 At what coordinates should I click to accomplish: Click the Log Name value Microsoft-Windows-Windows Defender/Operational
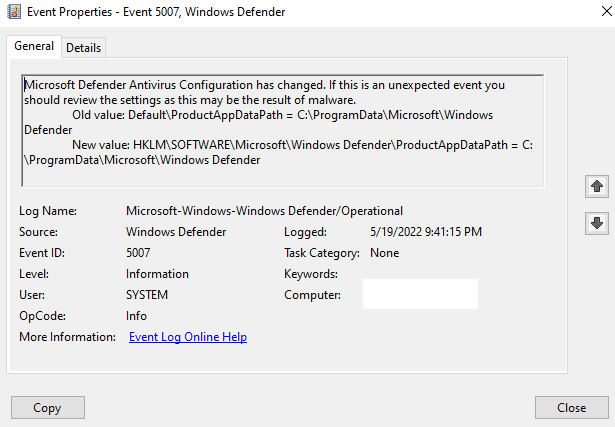point(264,211)
